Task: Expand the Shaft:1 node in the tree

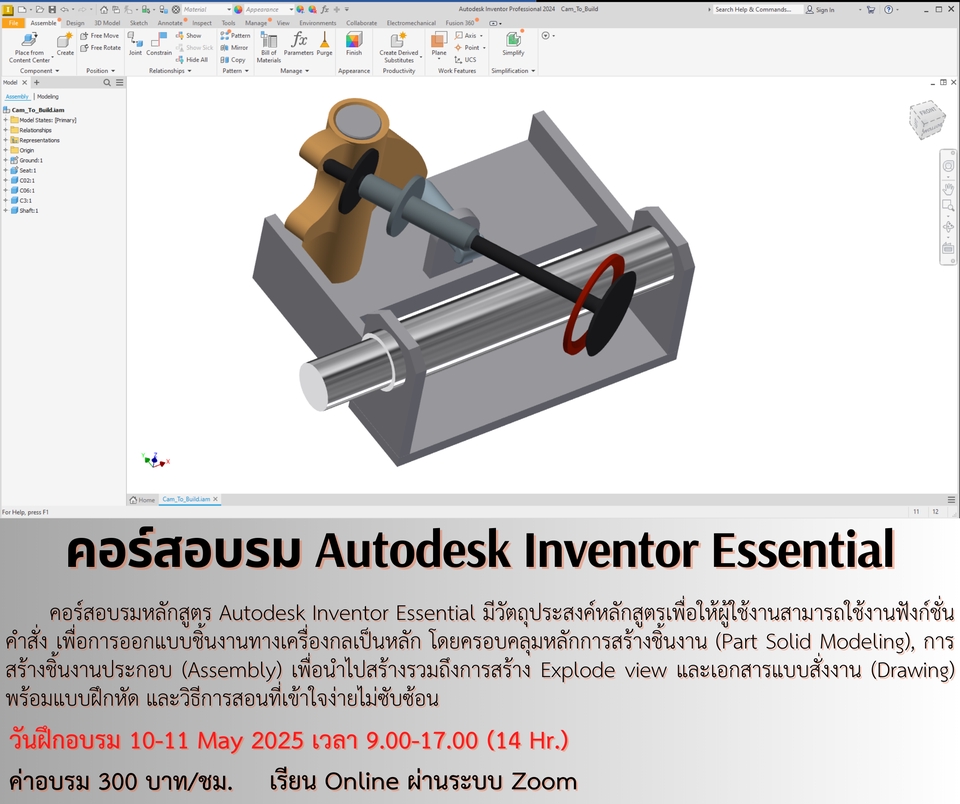Action: tap(5, 211)
